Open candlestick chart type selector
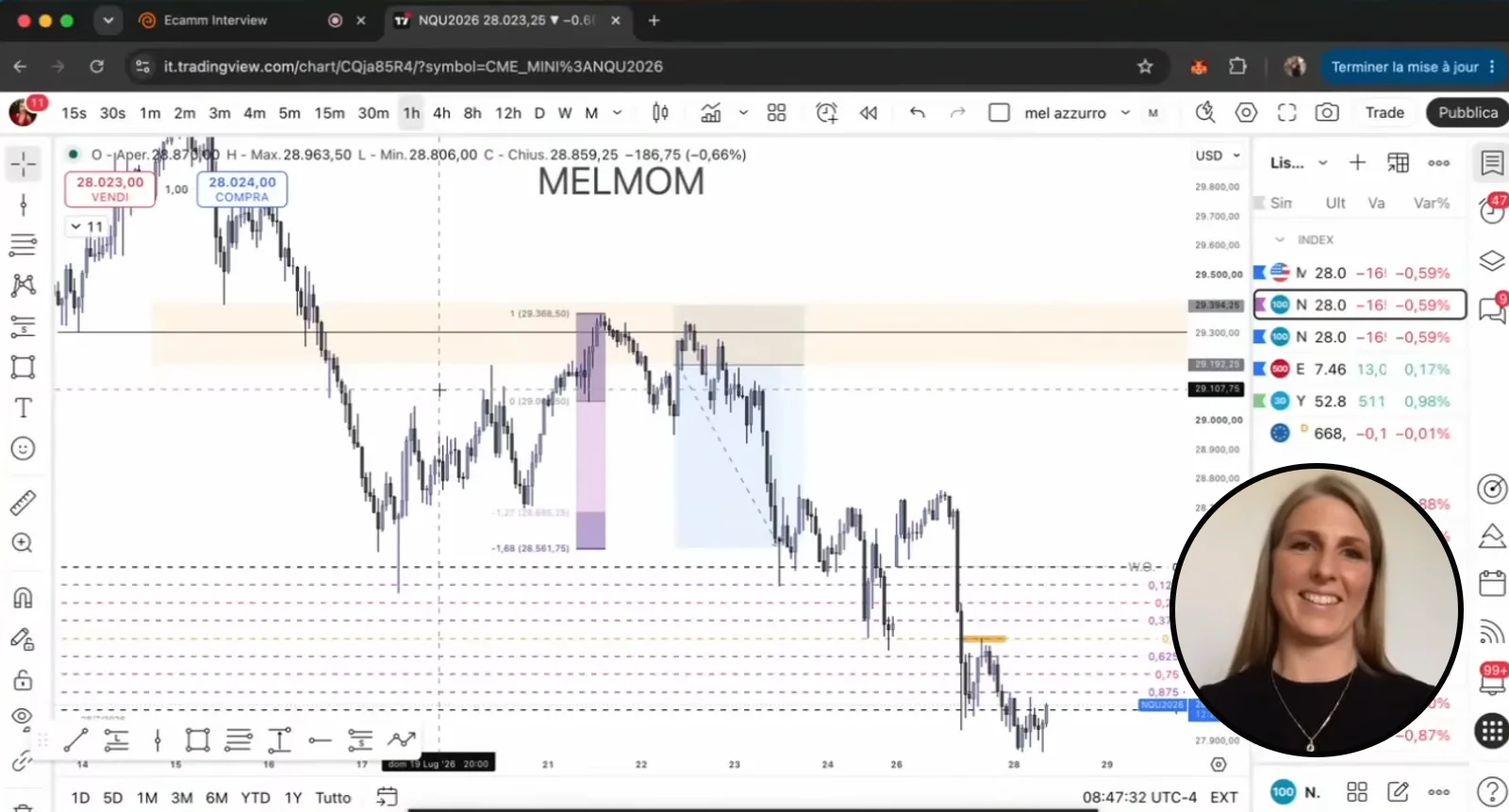This screenshot has width=1509, height=812. coord(660,113)
